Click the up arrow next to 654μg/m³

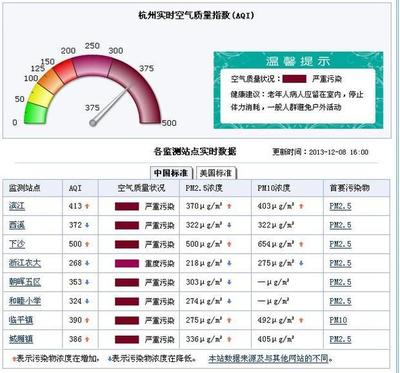point(301,244)
